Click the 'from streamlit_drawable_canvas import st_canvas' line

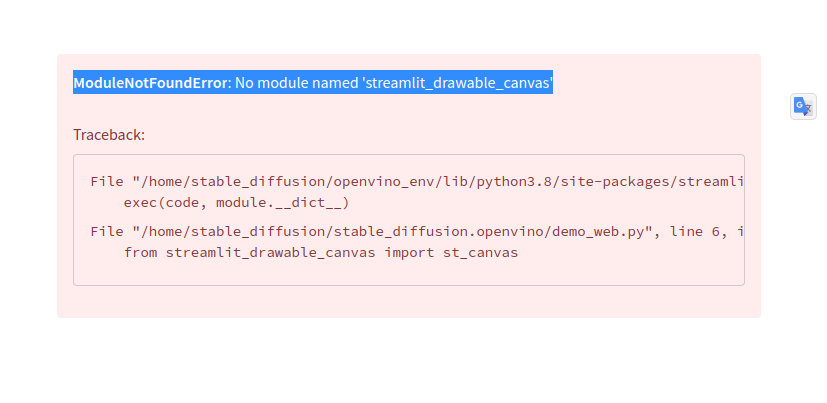tap(321, 253)
